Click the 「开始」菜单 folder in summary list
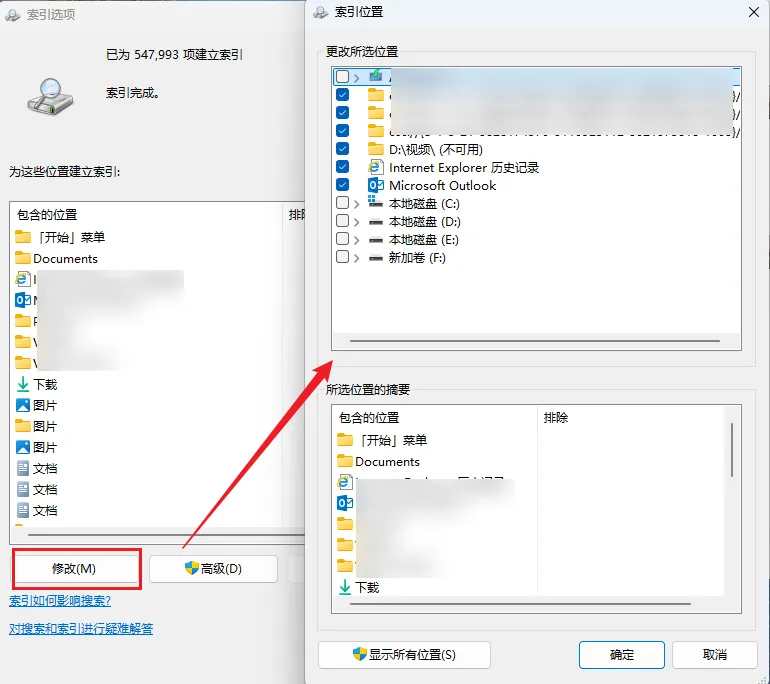The height and width of the screenshot is (684, 770). pos(382,440)
